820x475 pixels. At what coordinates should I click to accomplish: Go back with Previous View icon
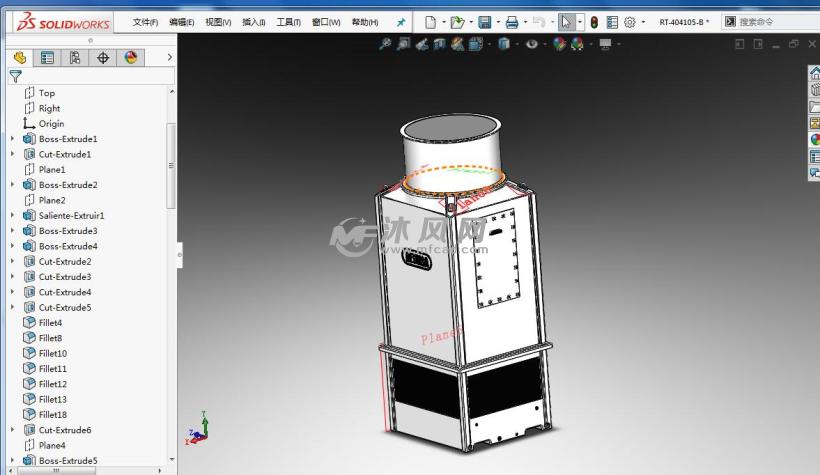tap(422, 44)
